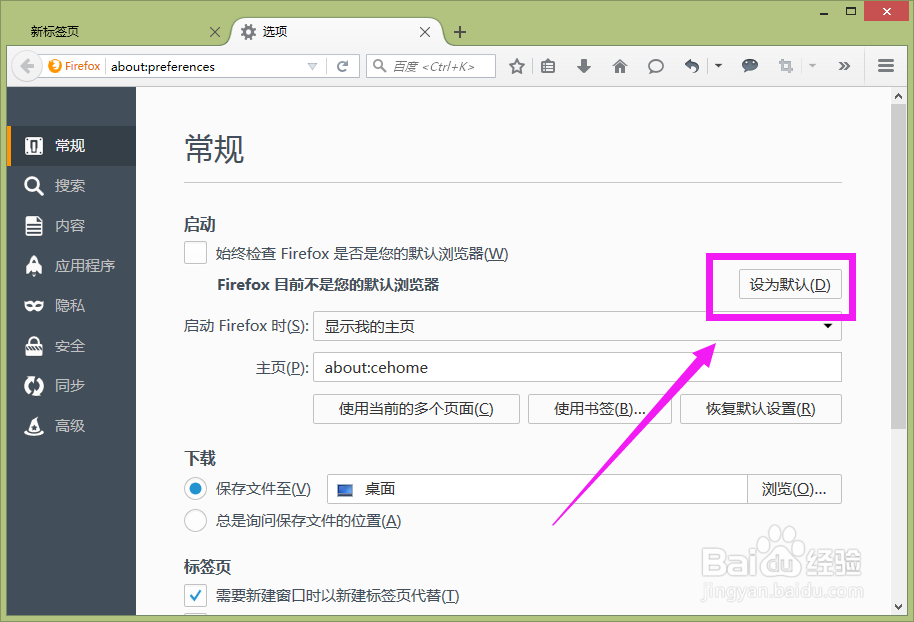914x622 pixels.
Task: Open the 隐私 privacy panel
Action: (x=72, y=306)
